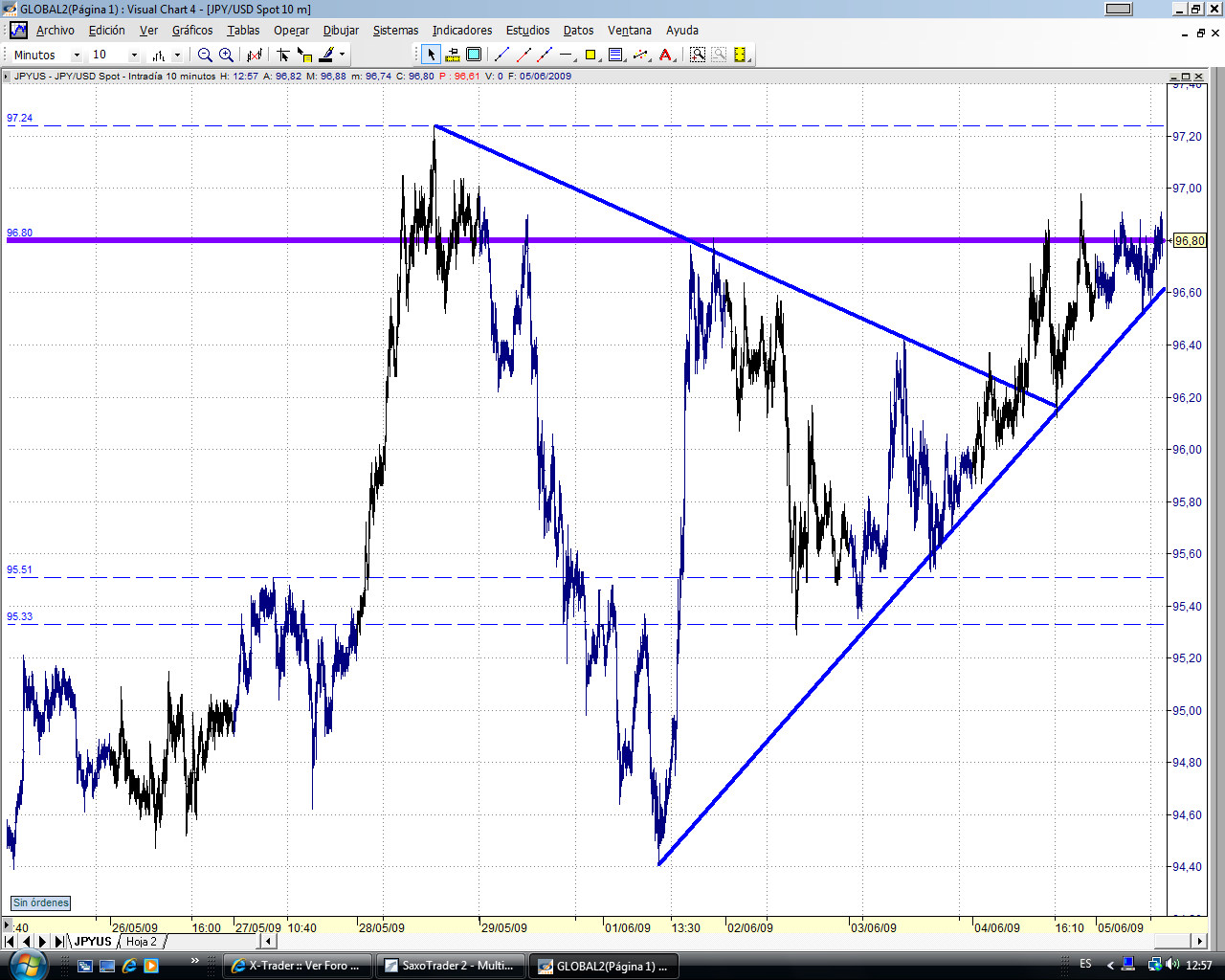Open the Indicadores menu
The width and height of the screenshot is (1225, 980).
point(462,31)
